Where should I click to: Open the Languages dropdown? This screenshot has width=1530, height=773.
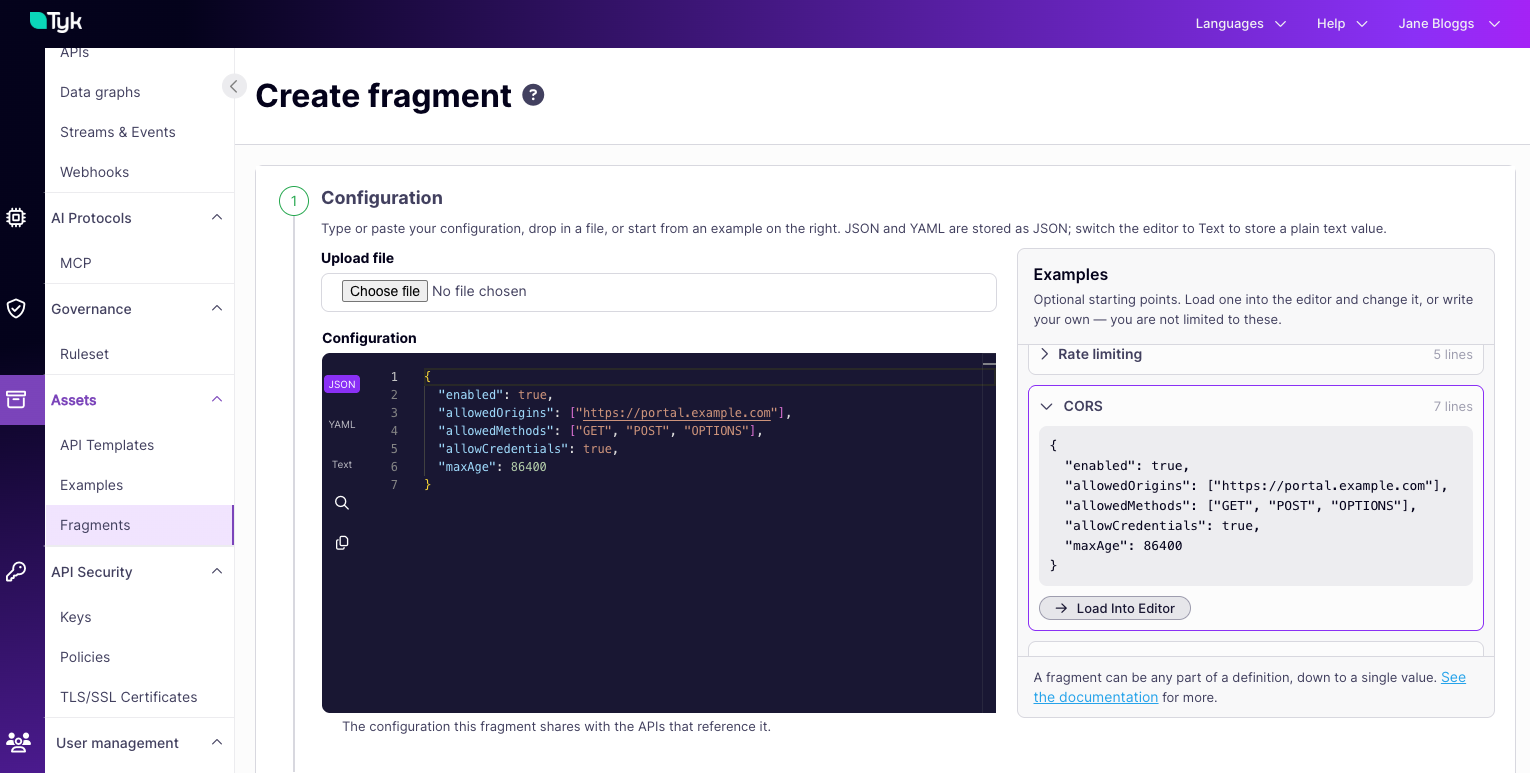click(1241, 23)
